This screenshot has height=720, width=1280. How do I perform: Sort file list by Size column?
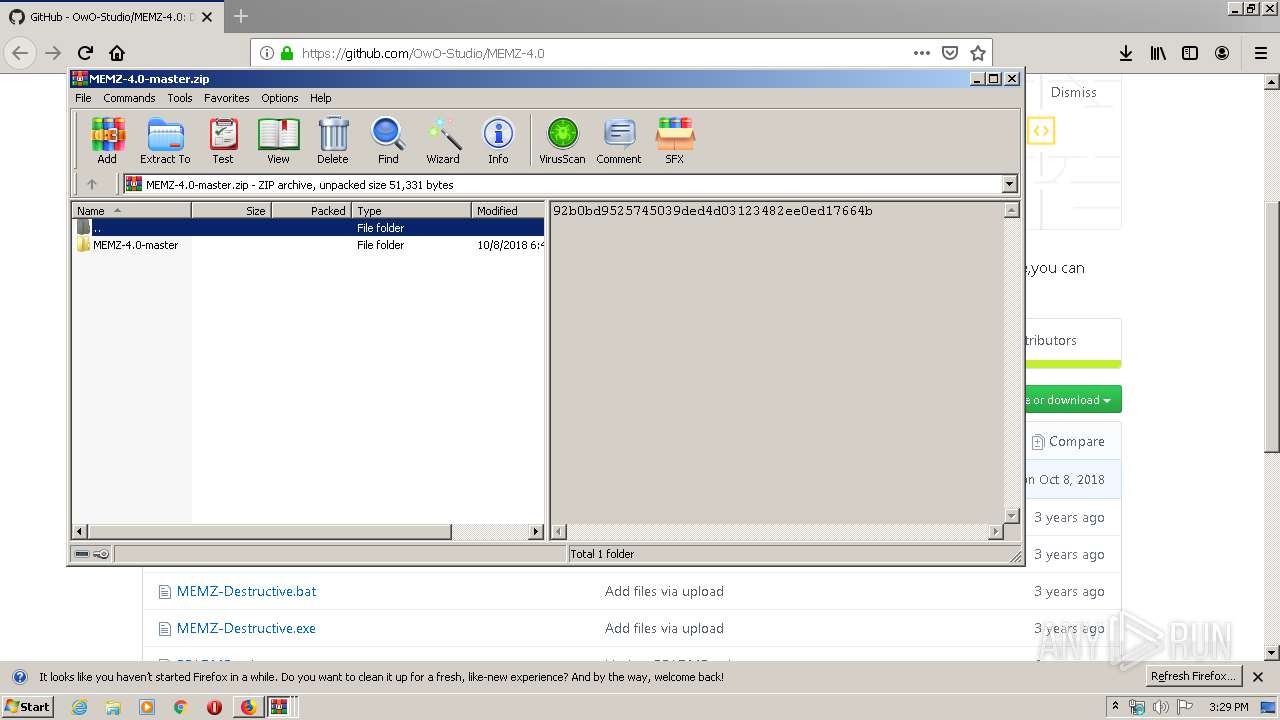(231, 210)
